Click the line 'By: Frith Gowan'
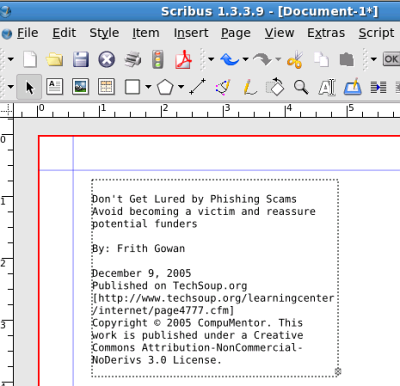The height and width of the screenshot is (386, 400). (x=138, y=249)
